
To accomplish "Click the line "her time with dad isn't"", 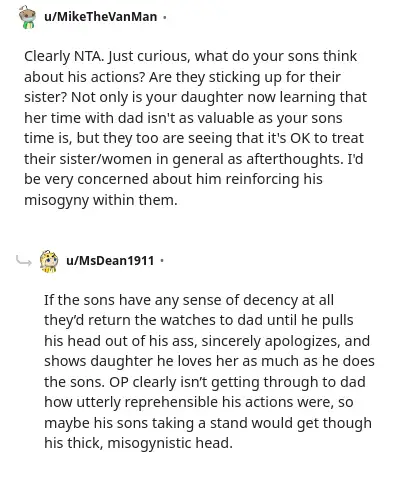I will coord(183,118).
